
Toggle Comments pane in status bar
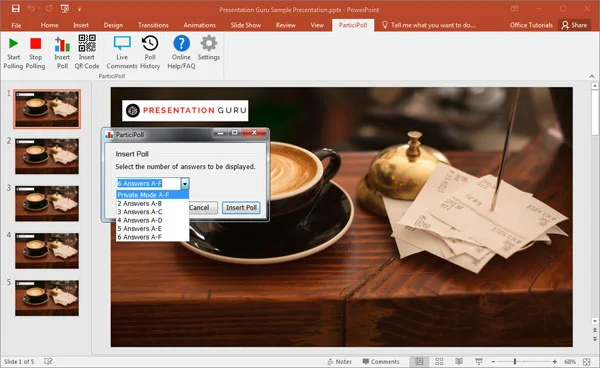381,361
